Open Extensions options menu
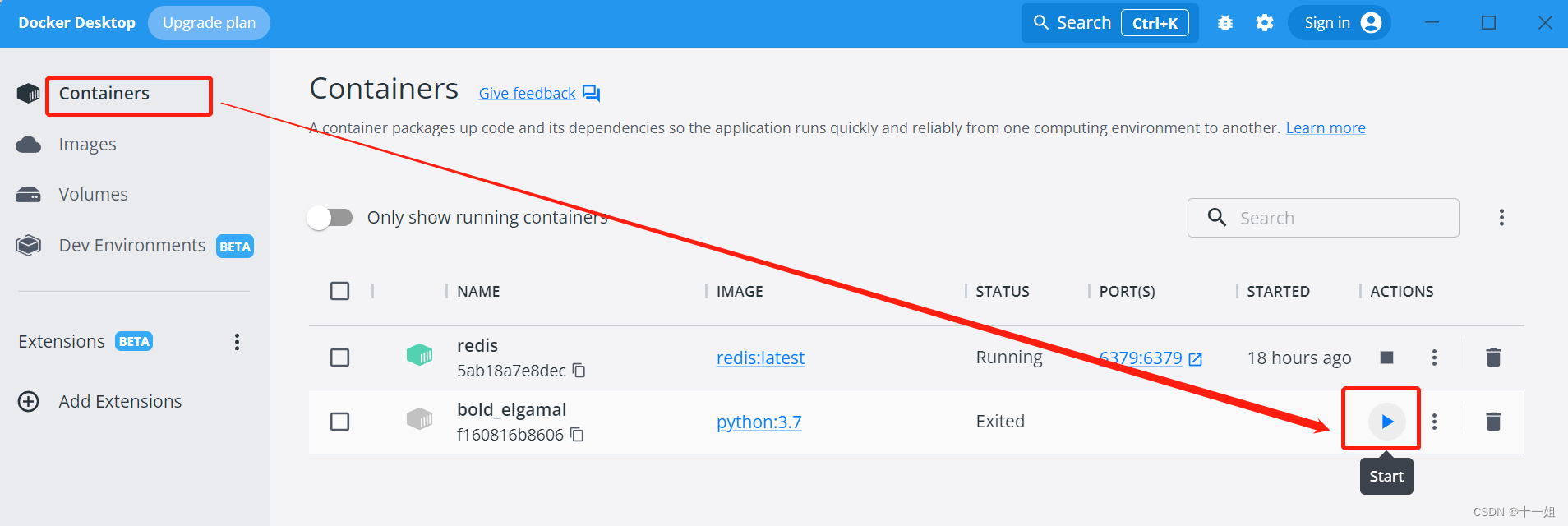1568x526 pixels. (237, 342)
